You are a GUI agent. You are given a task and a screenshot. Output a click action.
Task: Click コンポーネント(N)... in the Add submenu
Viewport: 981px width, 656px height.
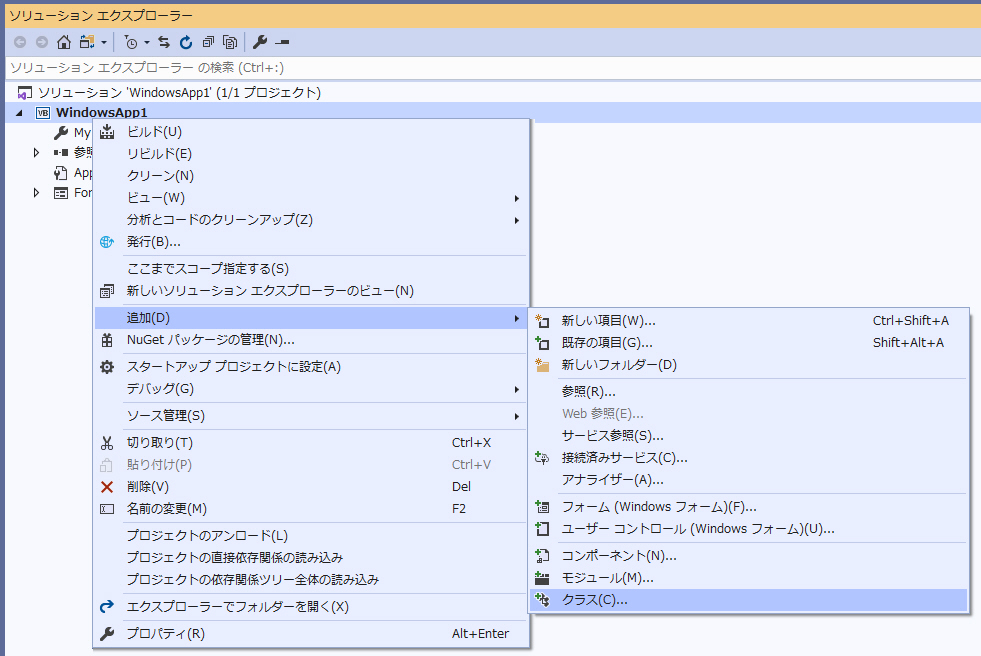pyautogui.click(x=748, y=556)
